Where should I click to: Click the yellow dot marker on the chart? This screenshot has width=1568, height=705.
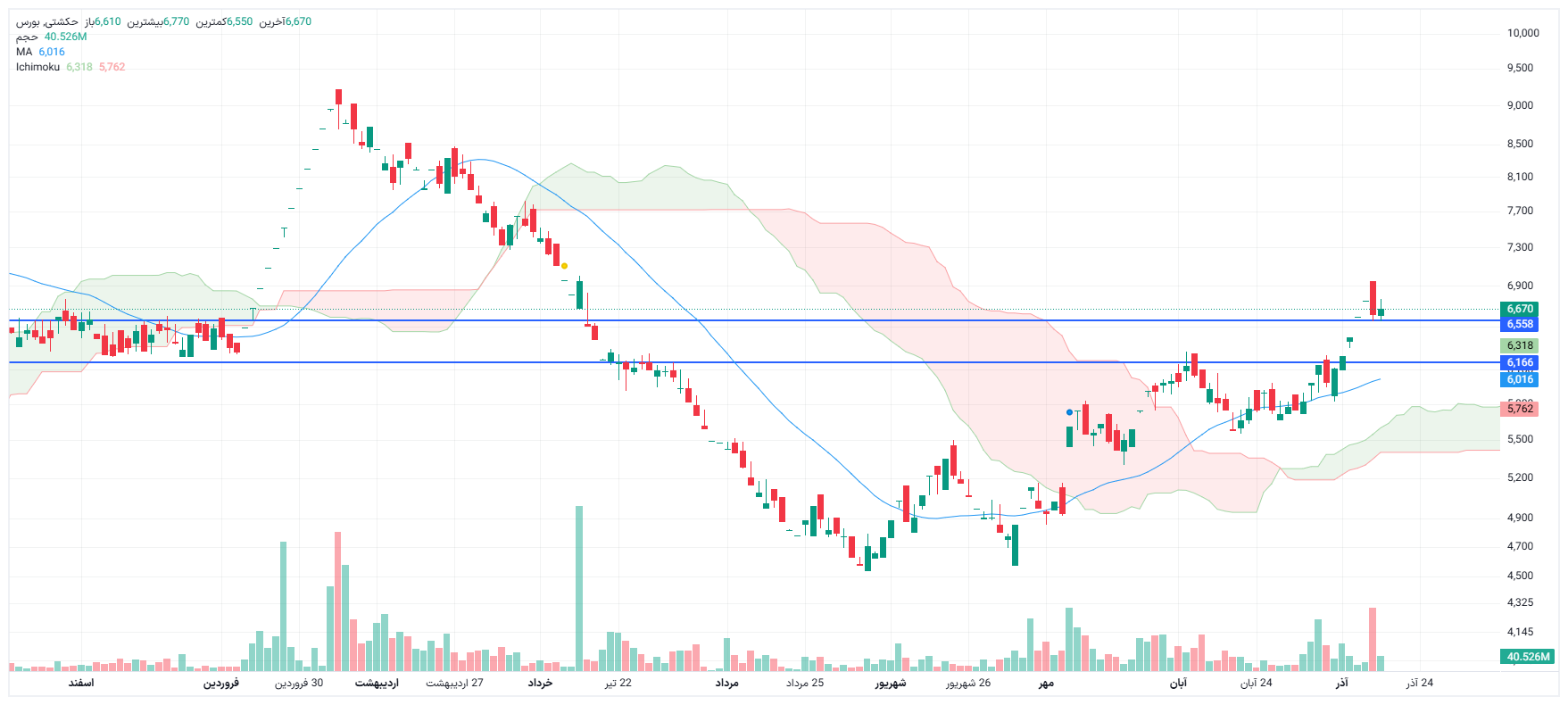click(564, 266)
